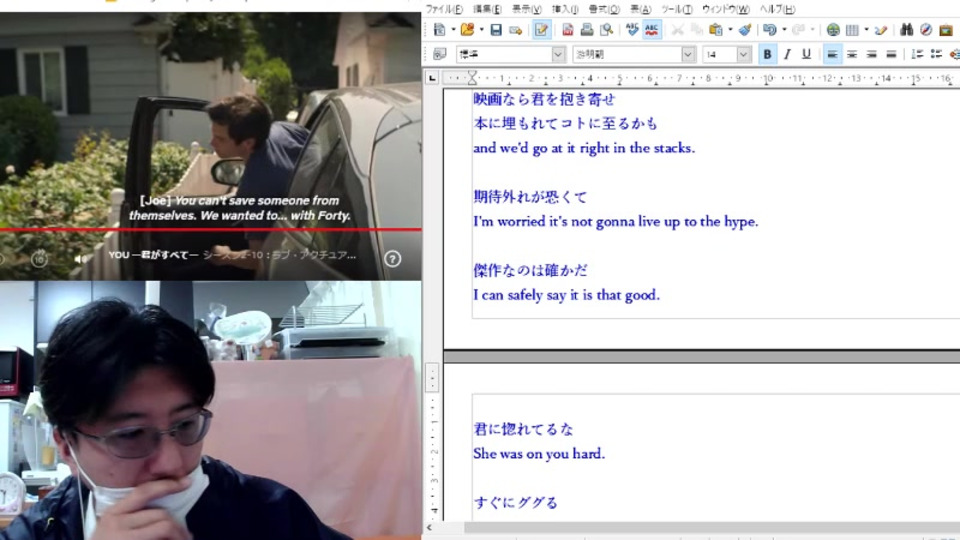Screen dimensions: 960x540
Task: Click the red video progress bar
Action: [x=211, y=230]
